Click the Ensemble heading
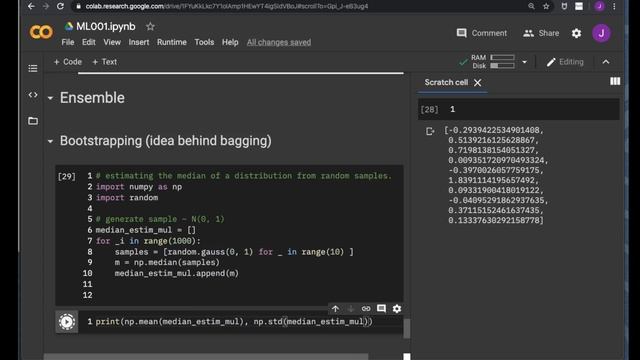Viewport: 640px width, 360px height. [92, 98]
